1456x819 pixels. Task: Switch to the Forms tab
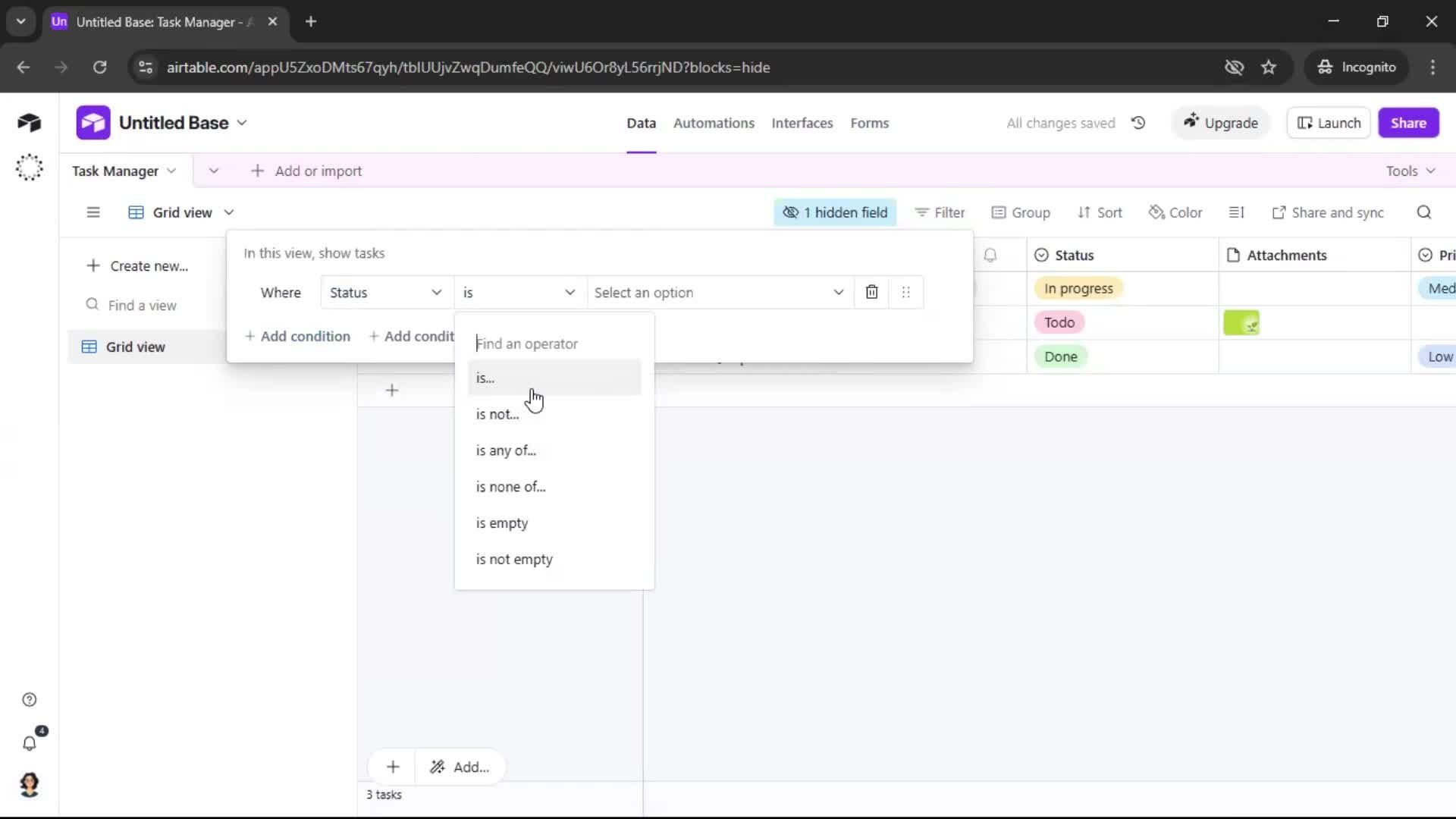click(x=869, y=123)
